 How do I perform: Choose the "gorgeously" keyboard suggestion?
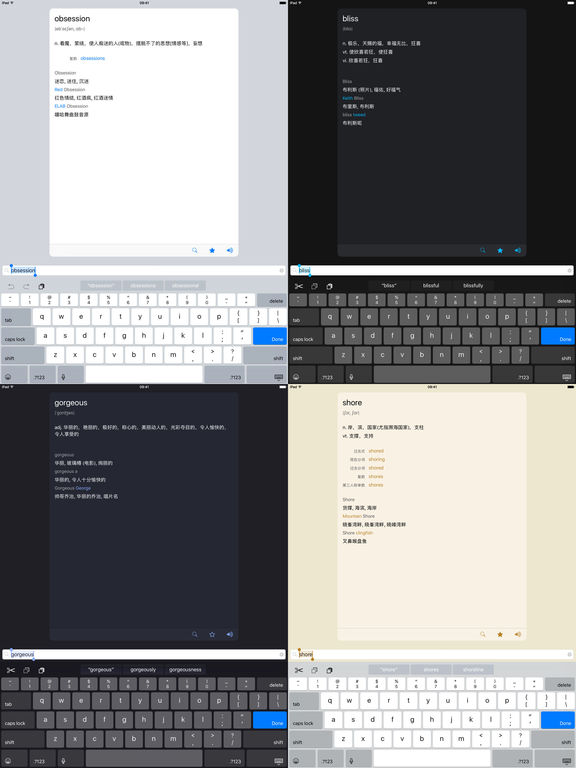143,670
